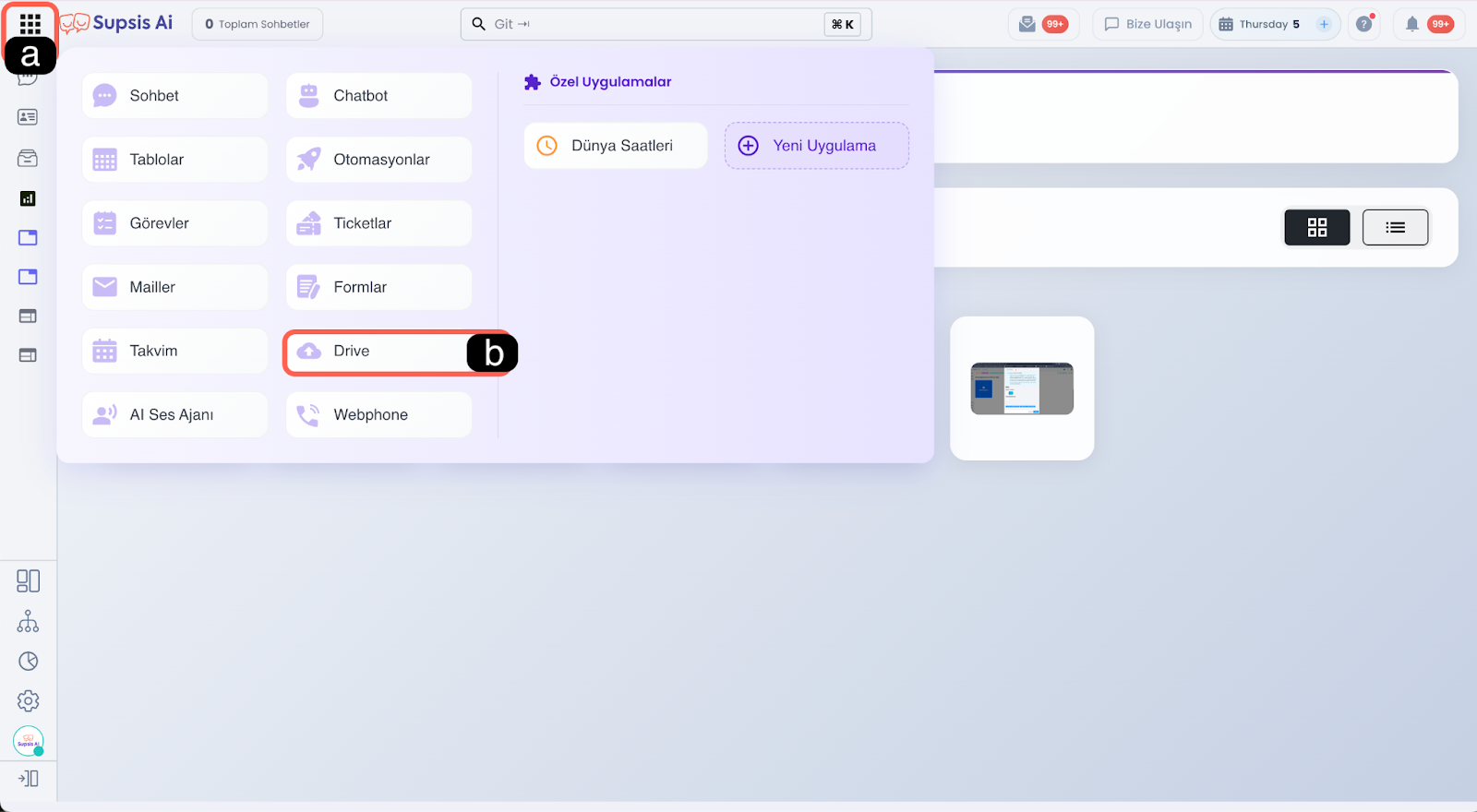Open settings gear in left sidebar
This screenshot has width=1477, height=812.
[28, 701]
